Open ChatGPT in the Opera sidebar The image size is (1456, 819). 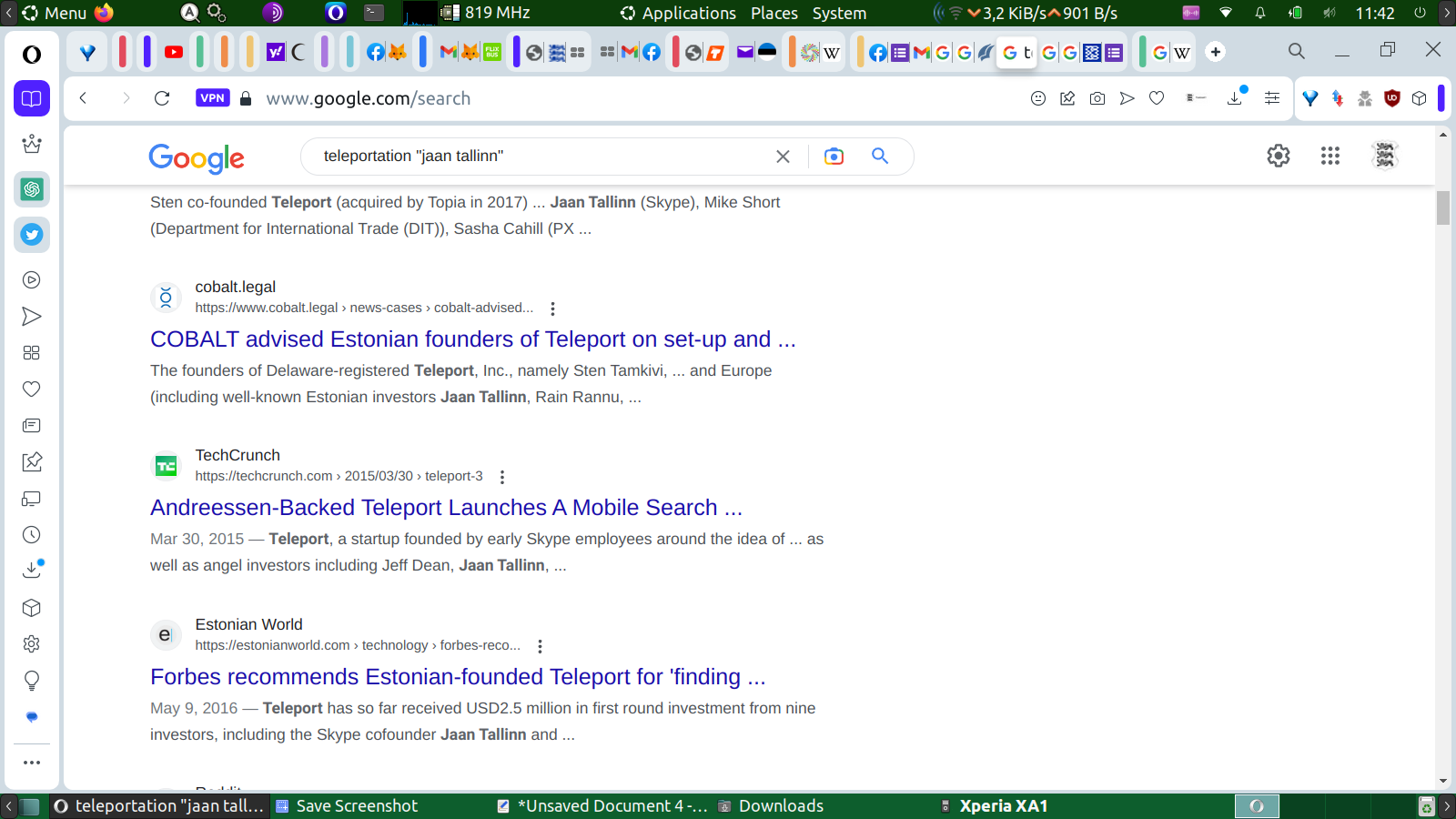(32, 189)
